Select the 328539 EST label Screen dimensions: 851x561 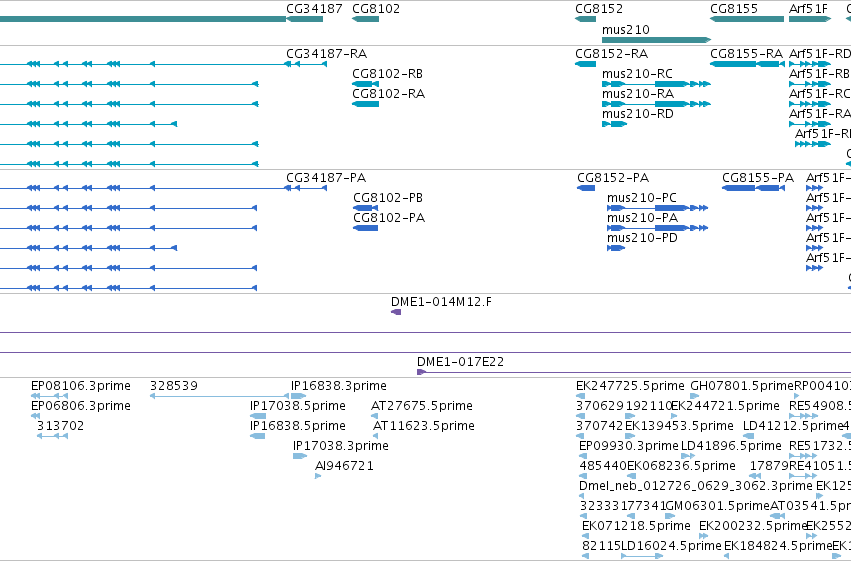pos(174,386)
